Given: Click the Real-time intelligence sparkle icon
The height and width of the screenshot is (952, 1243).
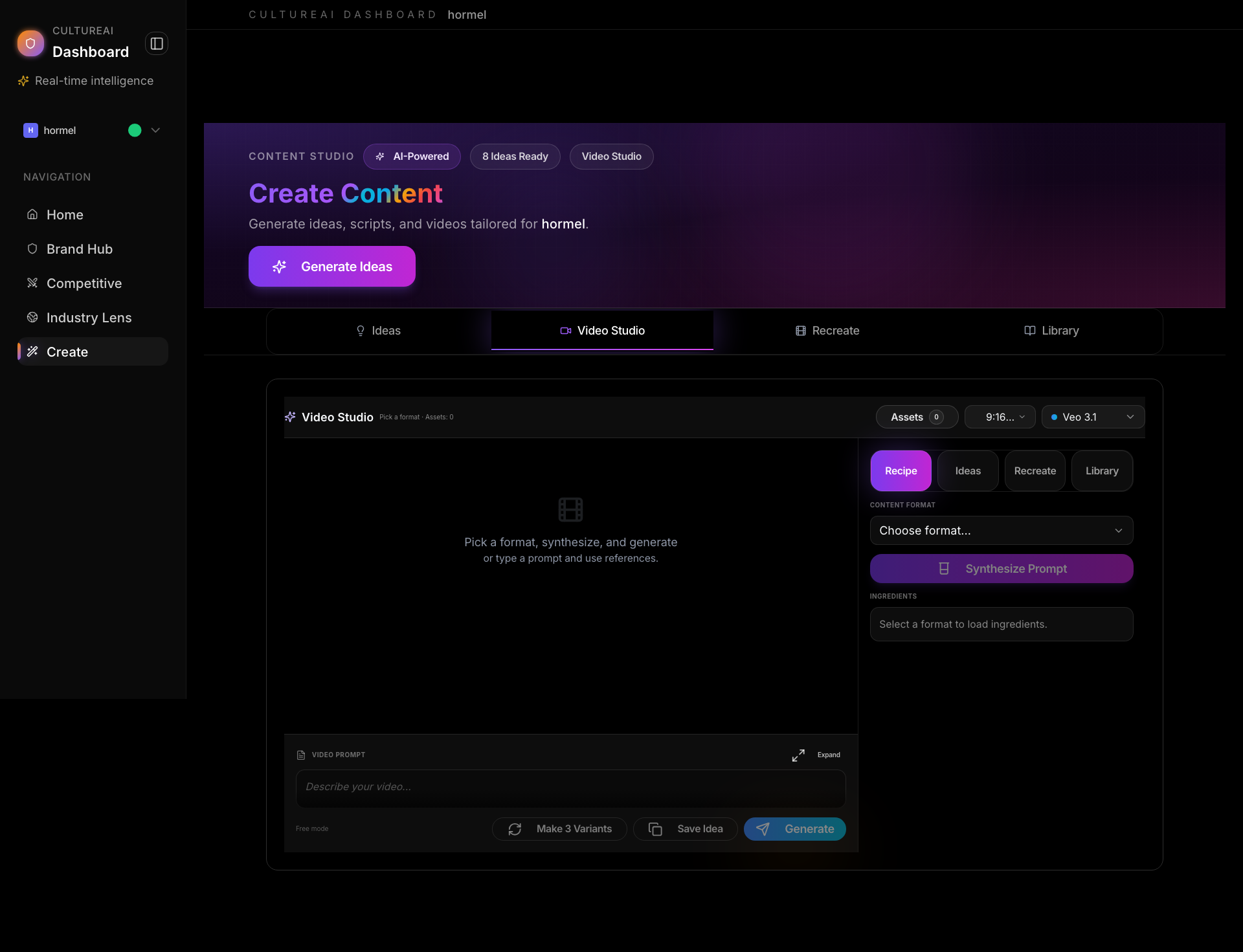Looking at the screenshot, I should coord(23,80).
